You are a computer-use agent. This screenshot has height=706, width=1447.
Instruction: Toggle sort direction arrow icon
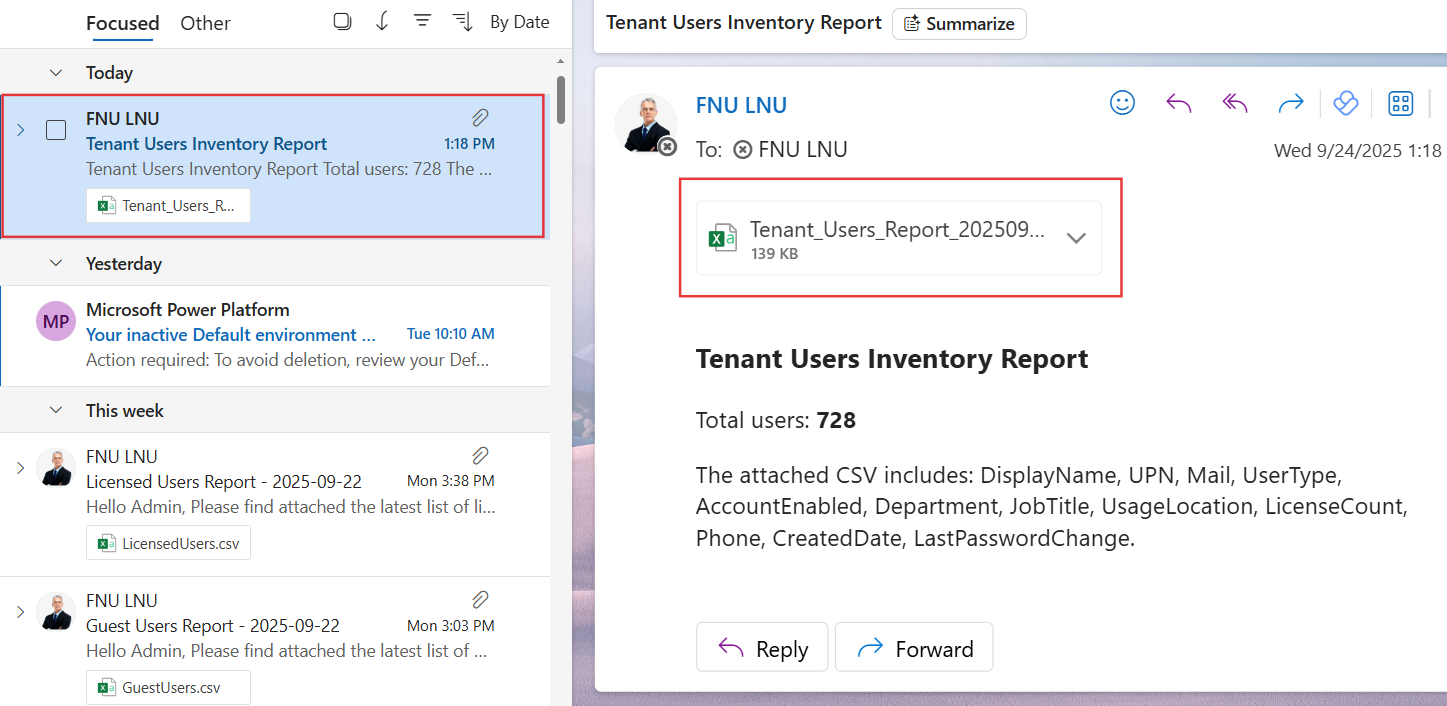382,22
